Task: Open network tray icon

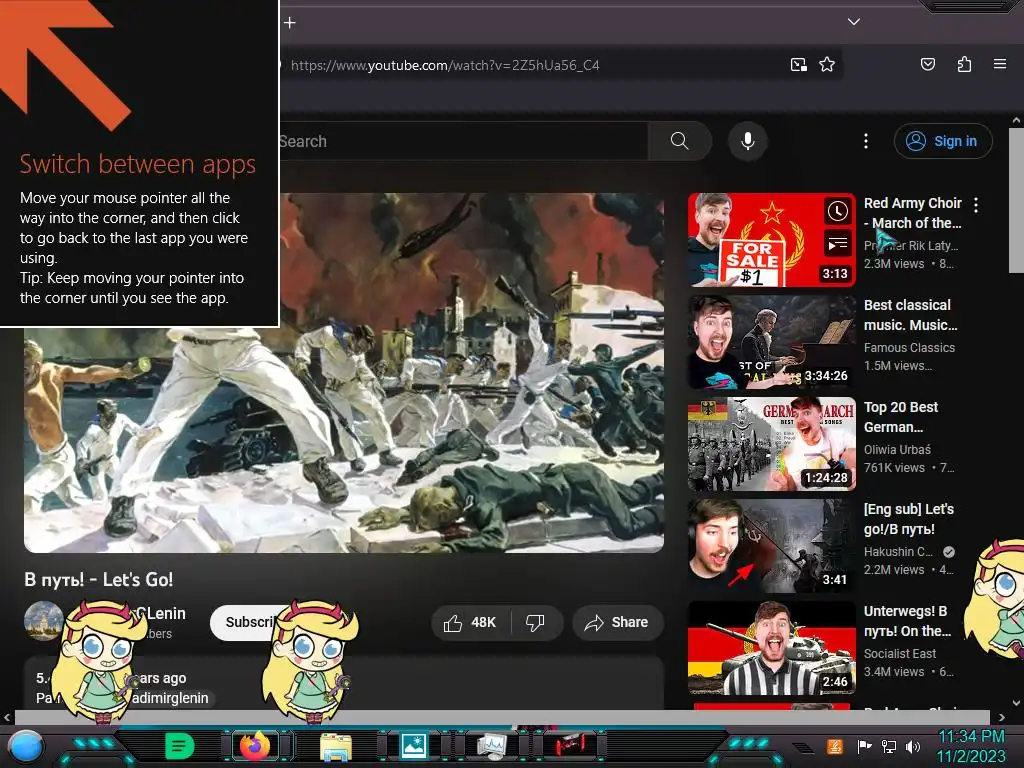Action: pyautogui.click(x=889, y=746)
